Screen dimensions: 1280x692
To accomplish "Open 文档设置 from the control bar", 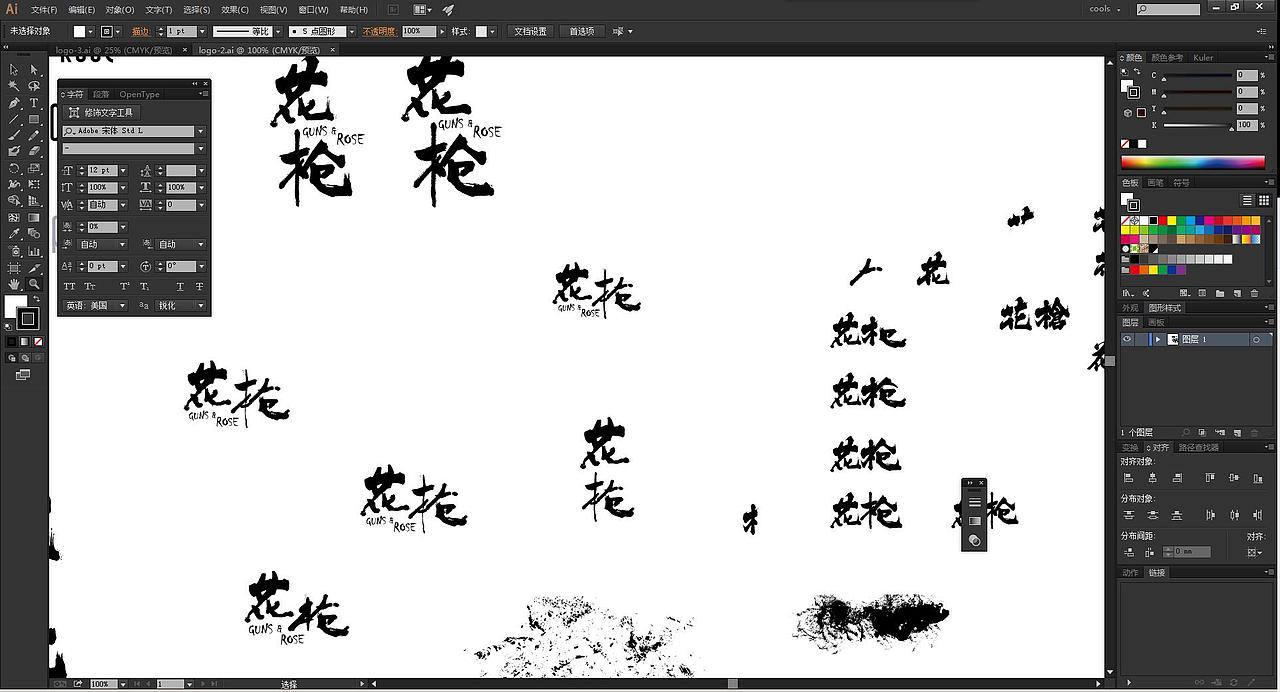I will [530, 31].
